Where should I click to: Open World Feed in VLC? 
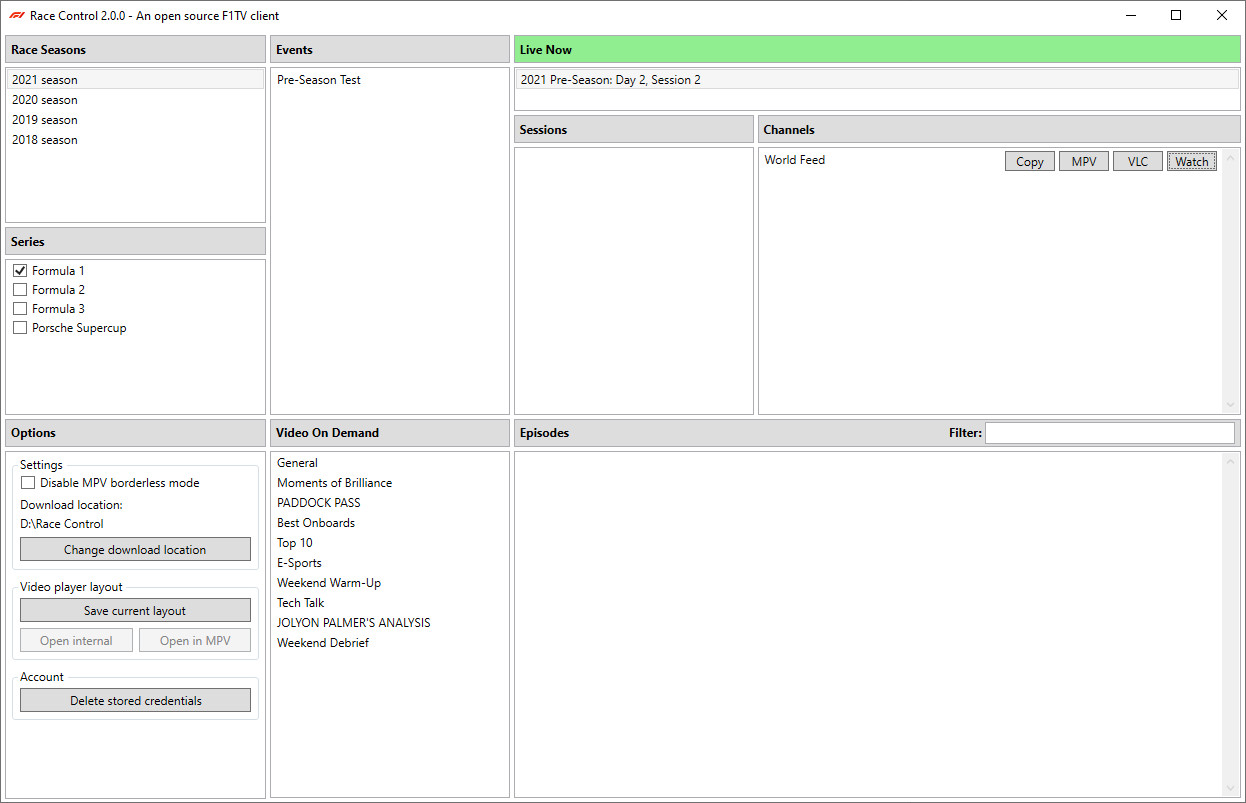click(1138, 162)
